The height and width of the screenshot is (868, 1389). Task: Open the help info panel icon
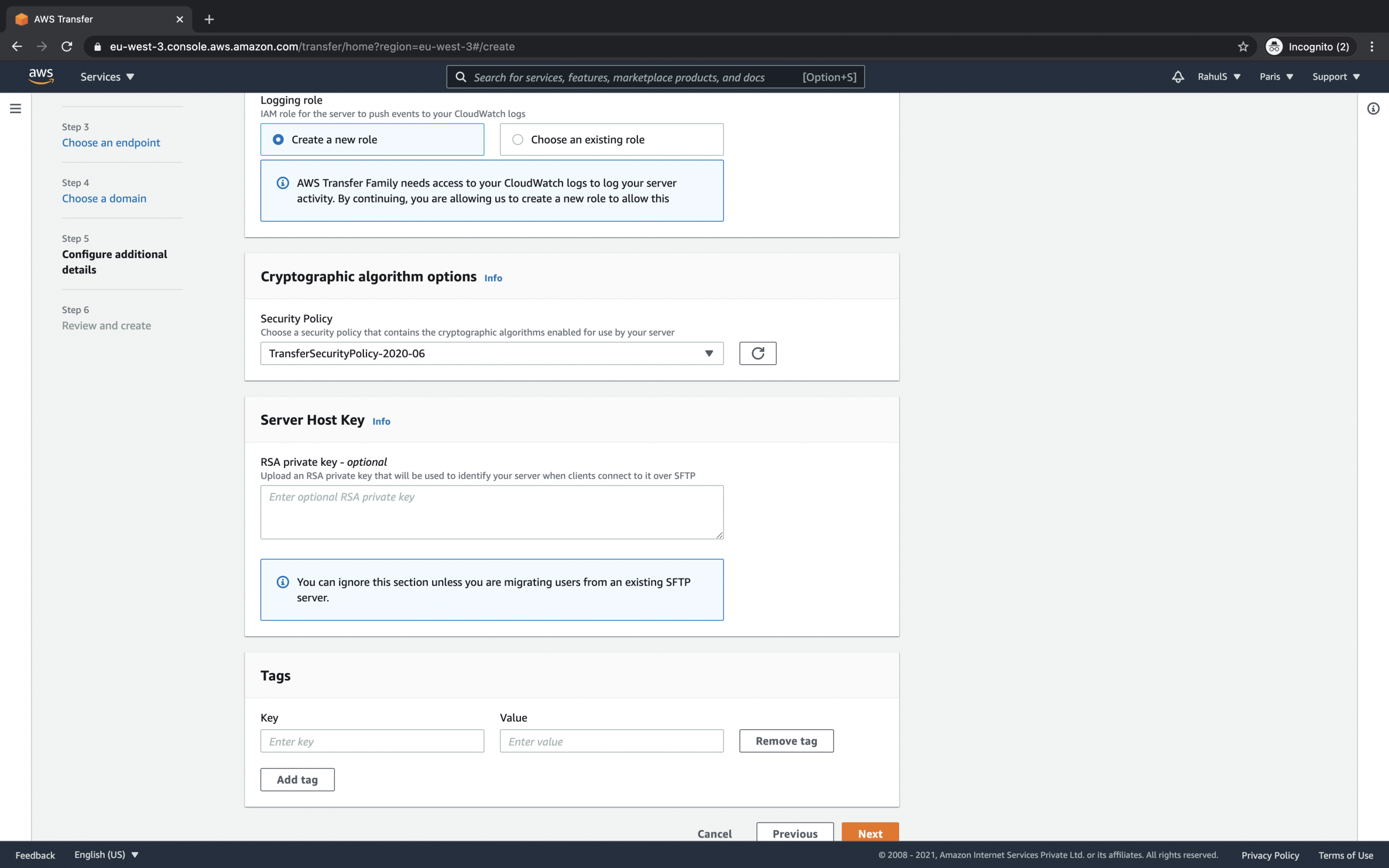click(x=1373, y=108)
